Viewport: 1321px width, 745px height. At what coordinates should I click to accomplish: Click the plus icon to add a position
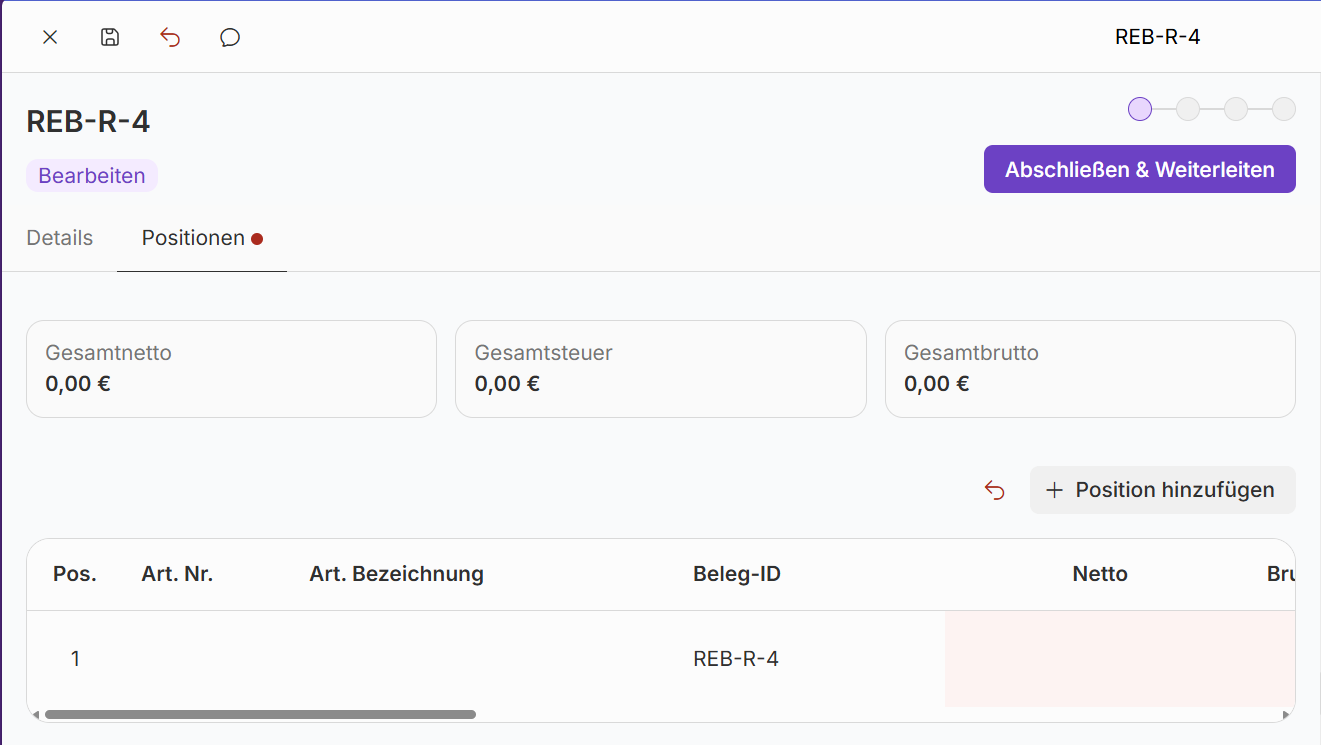[1054, 490]
